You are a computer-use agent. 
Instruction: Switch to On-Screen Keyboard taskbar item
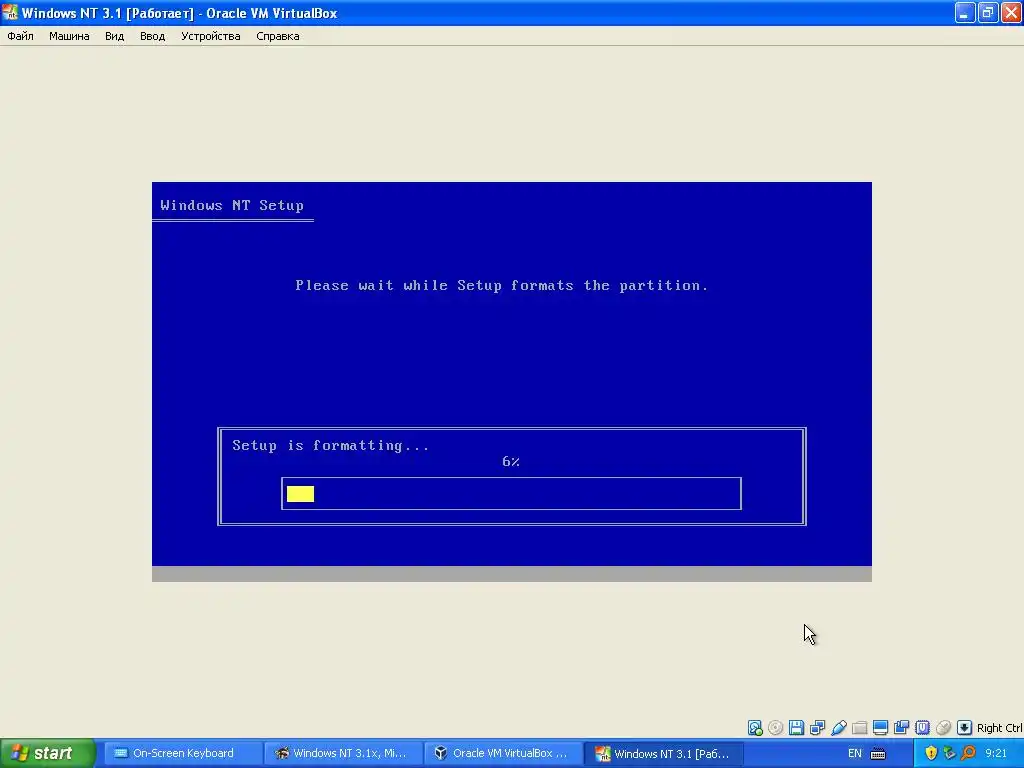click(183, 753)
